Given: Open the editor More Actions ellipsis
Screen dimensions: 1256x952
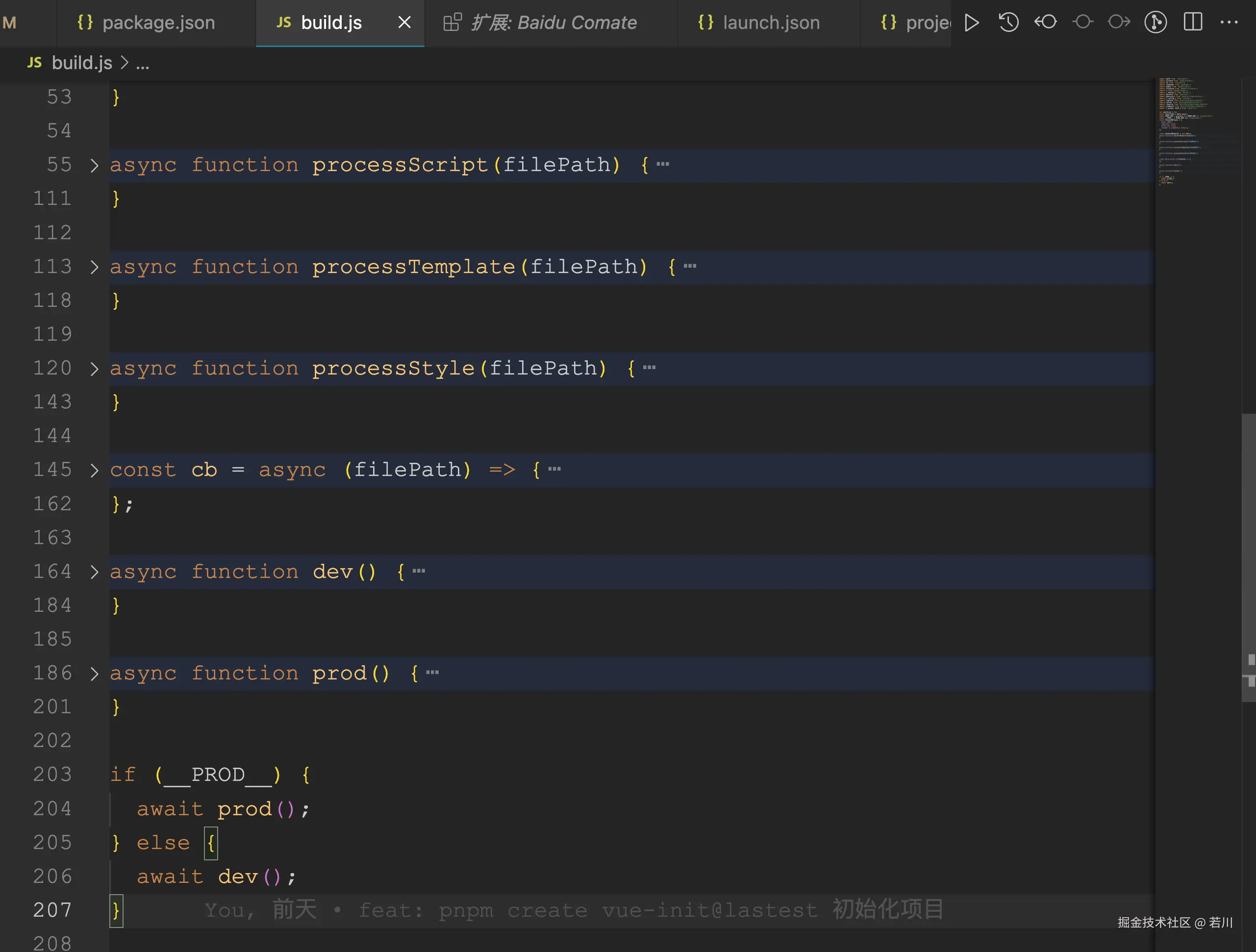Looking at the screenshot, I should click(1229, 23).
